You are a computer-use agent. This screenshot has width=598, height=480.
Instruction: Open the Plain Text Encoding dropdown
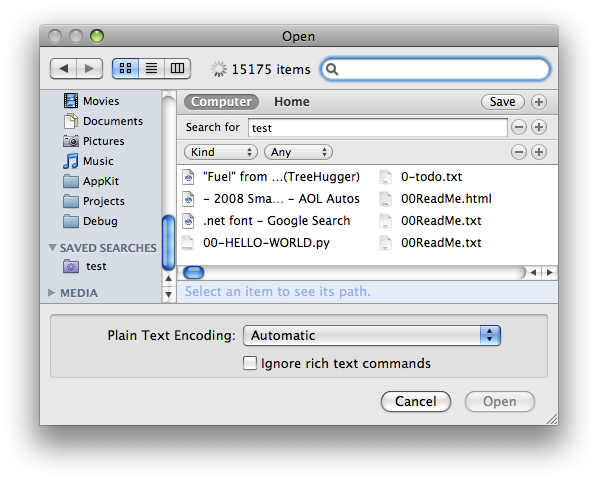click(372, 336)
